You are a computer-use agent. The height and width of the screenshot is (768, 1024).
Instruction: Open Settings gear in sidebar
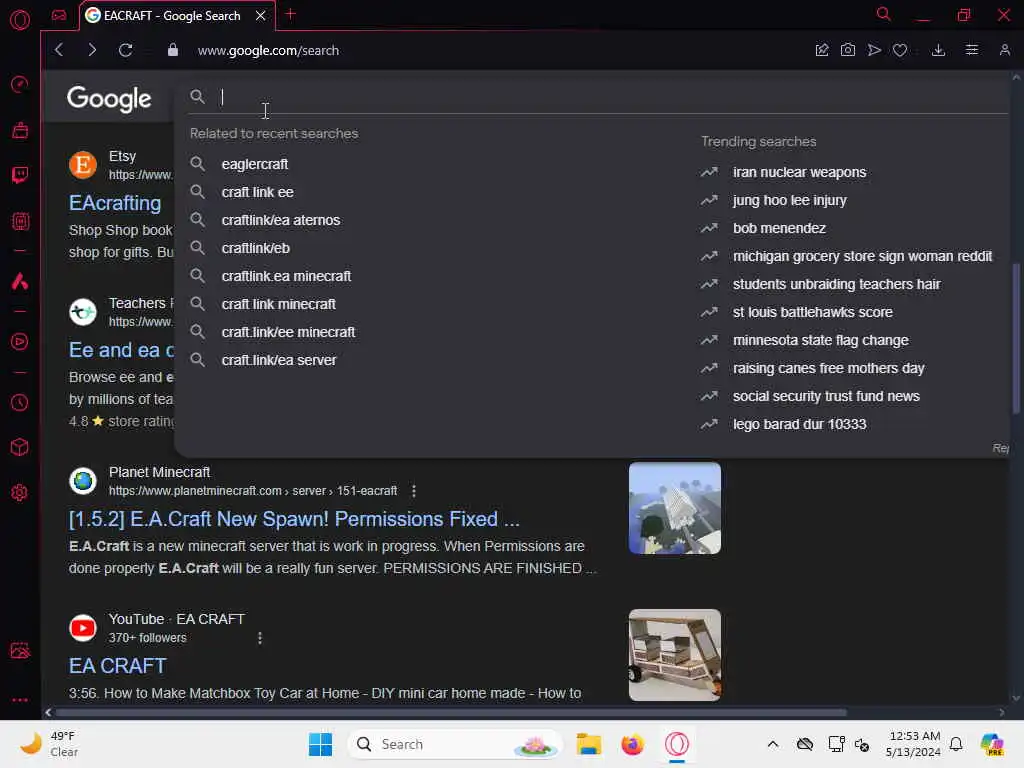click(20, 492)
